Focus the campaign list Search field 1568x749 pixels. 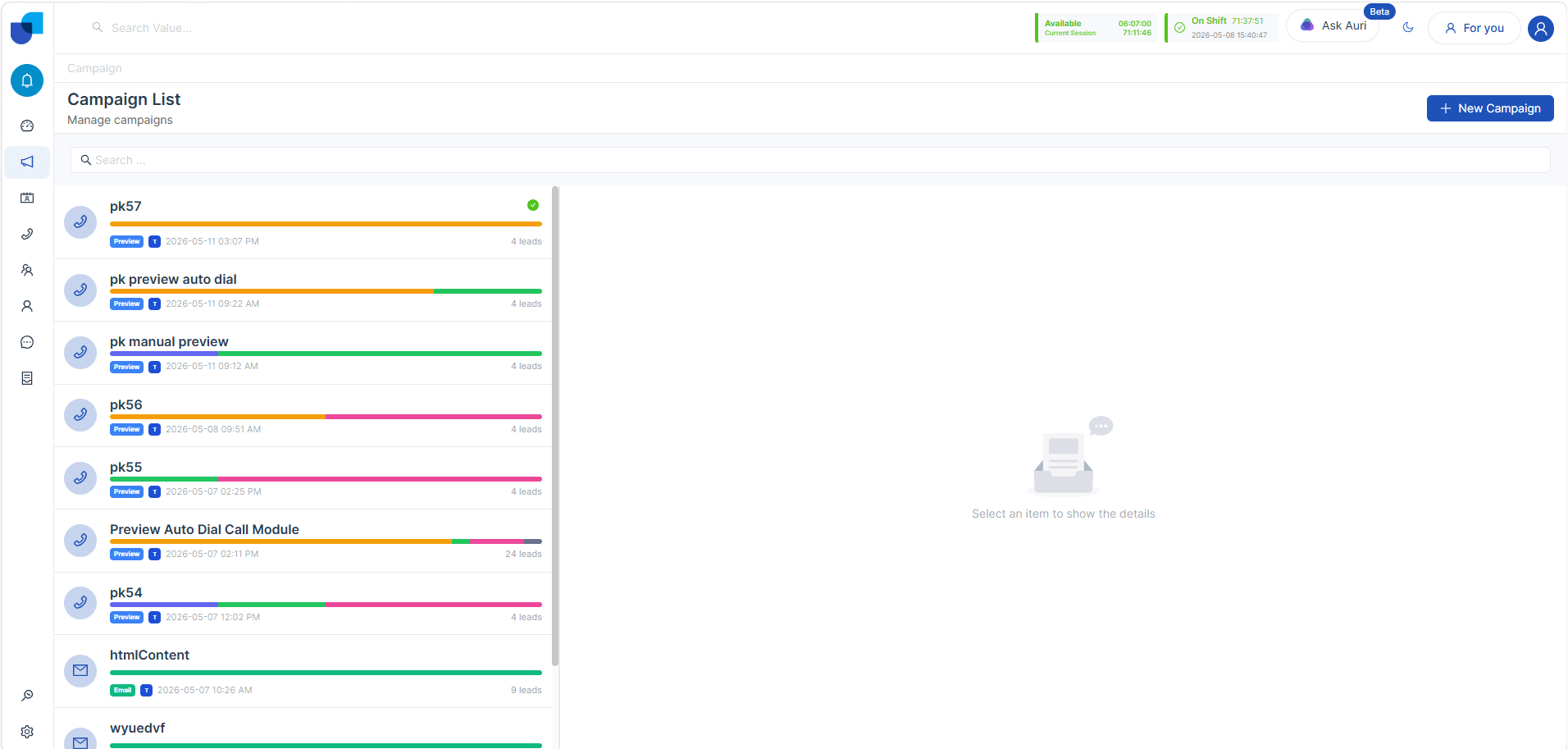point(810,160)
